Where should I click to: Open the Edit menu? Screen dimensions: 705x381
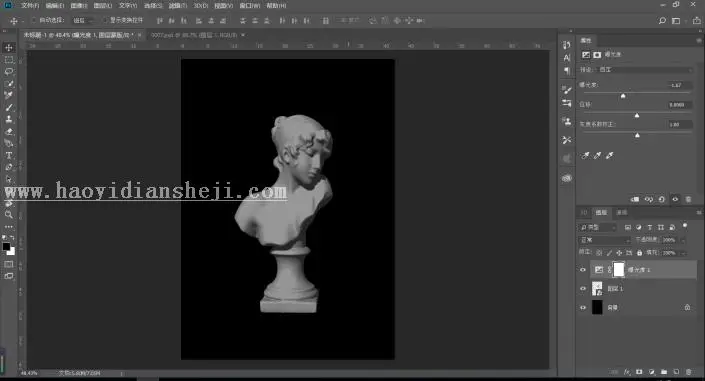click(x=55, y=5)
